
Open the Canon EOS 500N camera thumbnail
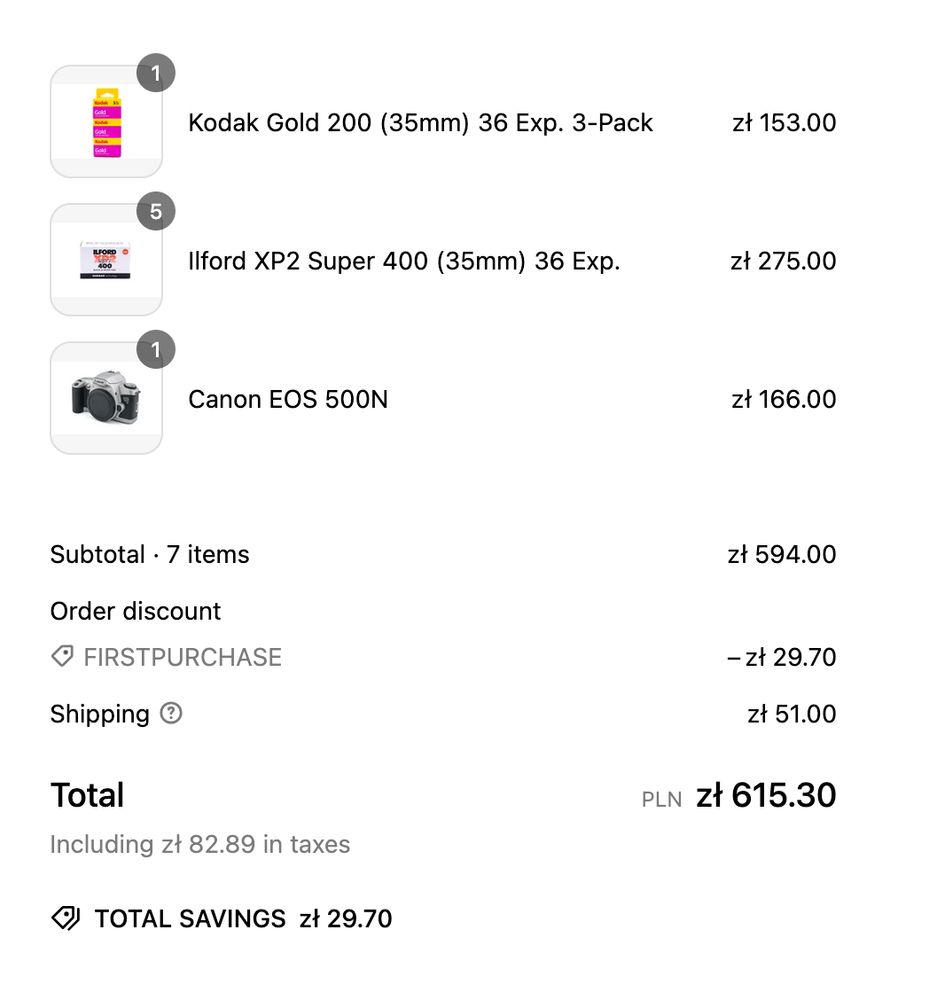pyautogui.click(x=106, y=399)
